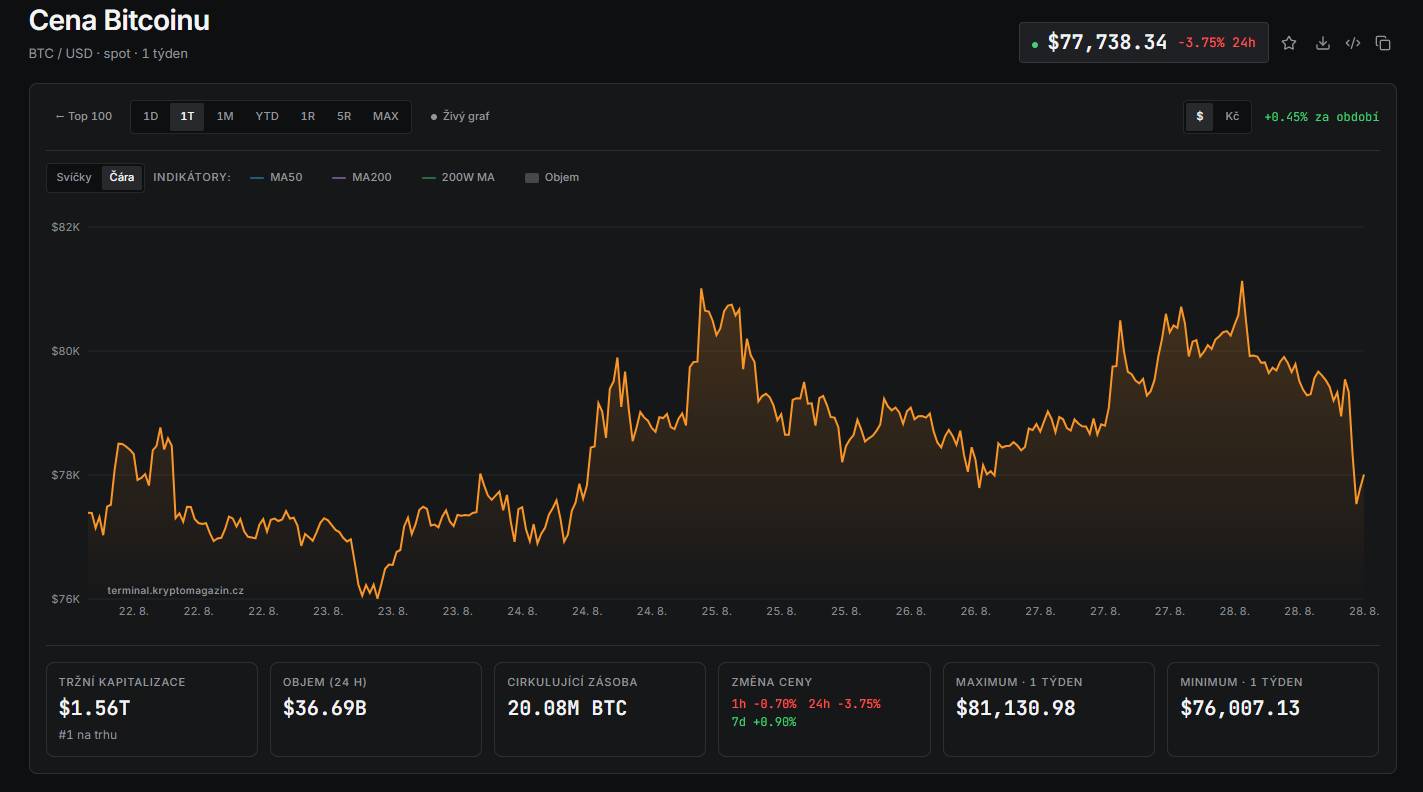Toggle the MA200 indicator
The height and width of the screenshot is (792, 1423).
pos(361,177)
